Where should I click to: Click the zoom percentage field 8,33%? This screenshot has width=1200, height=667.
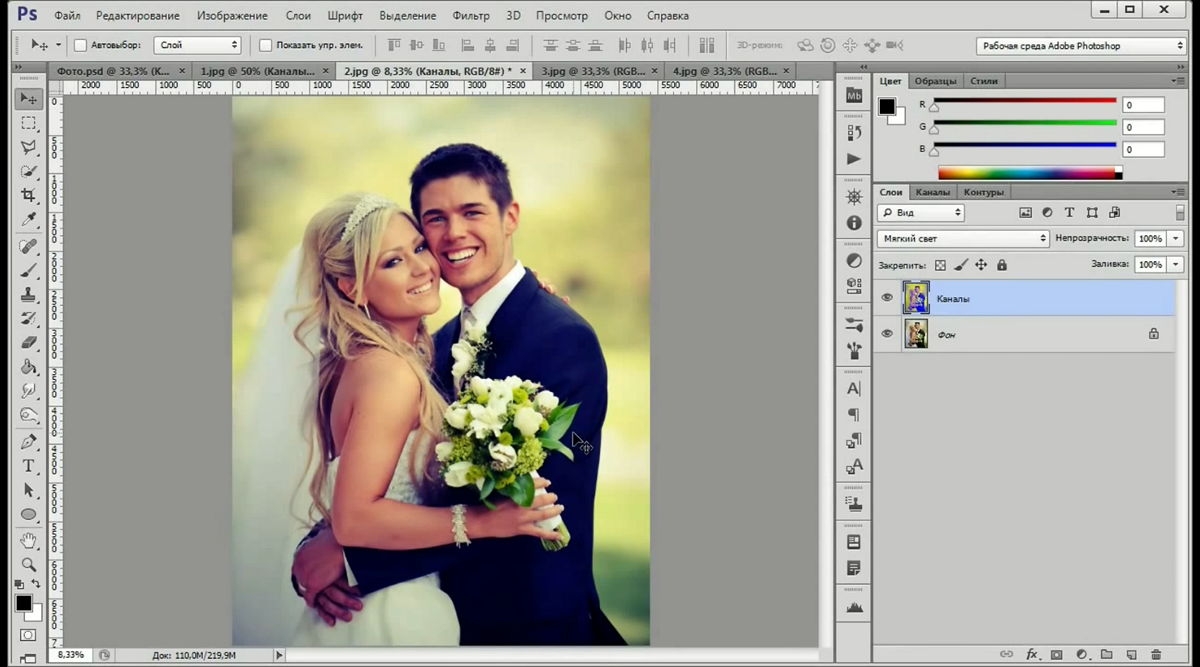pos(70,654)
